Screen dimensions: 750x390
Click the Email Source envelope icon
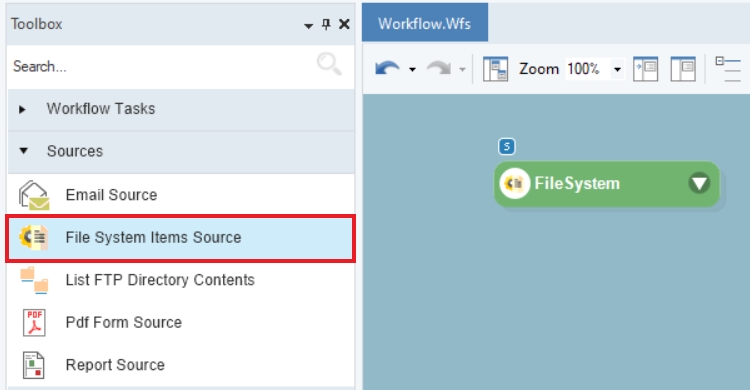[33, 195]
